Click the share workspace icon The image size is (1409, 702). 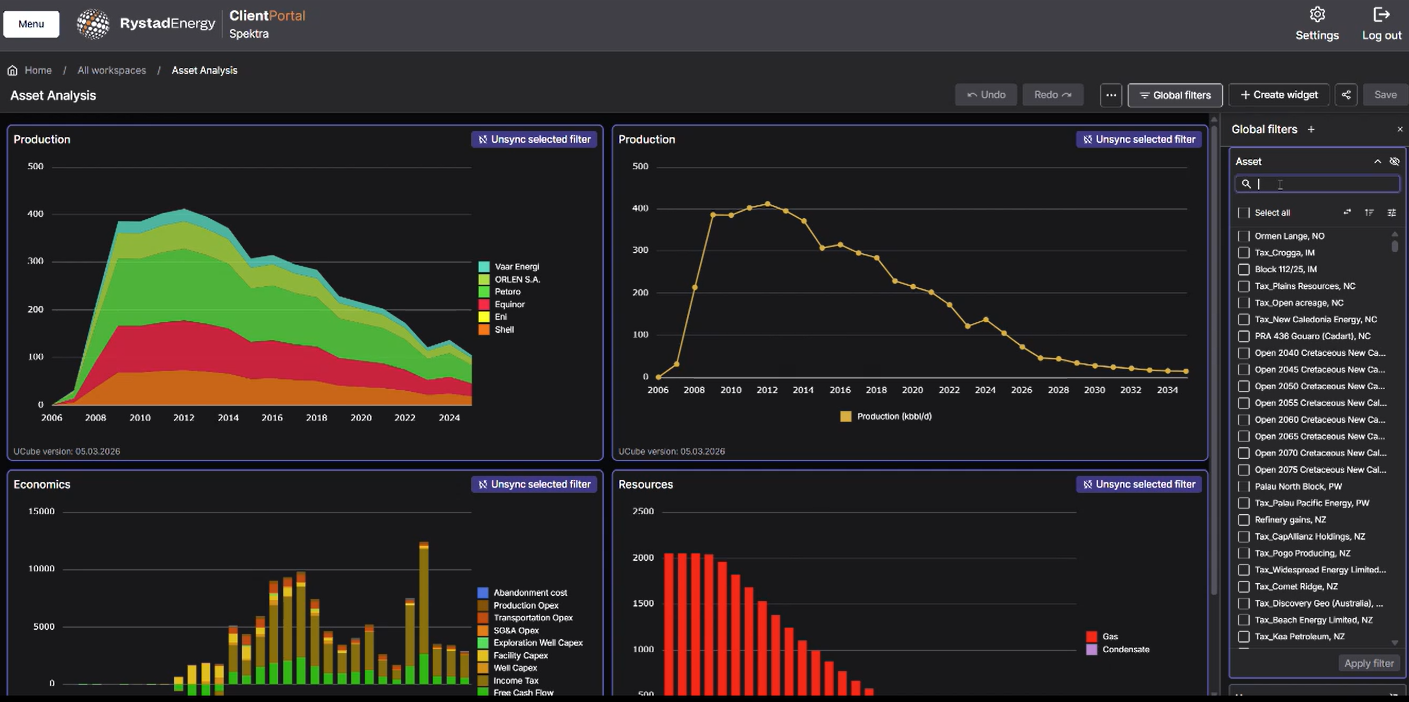1346,95
